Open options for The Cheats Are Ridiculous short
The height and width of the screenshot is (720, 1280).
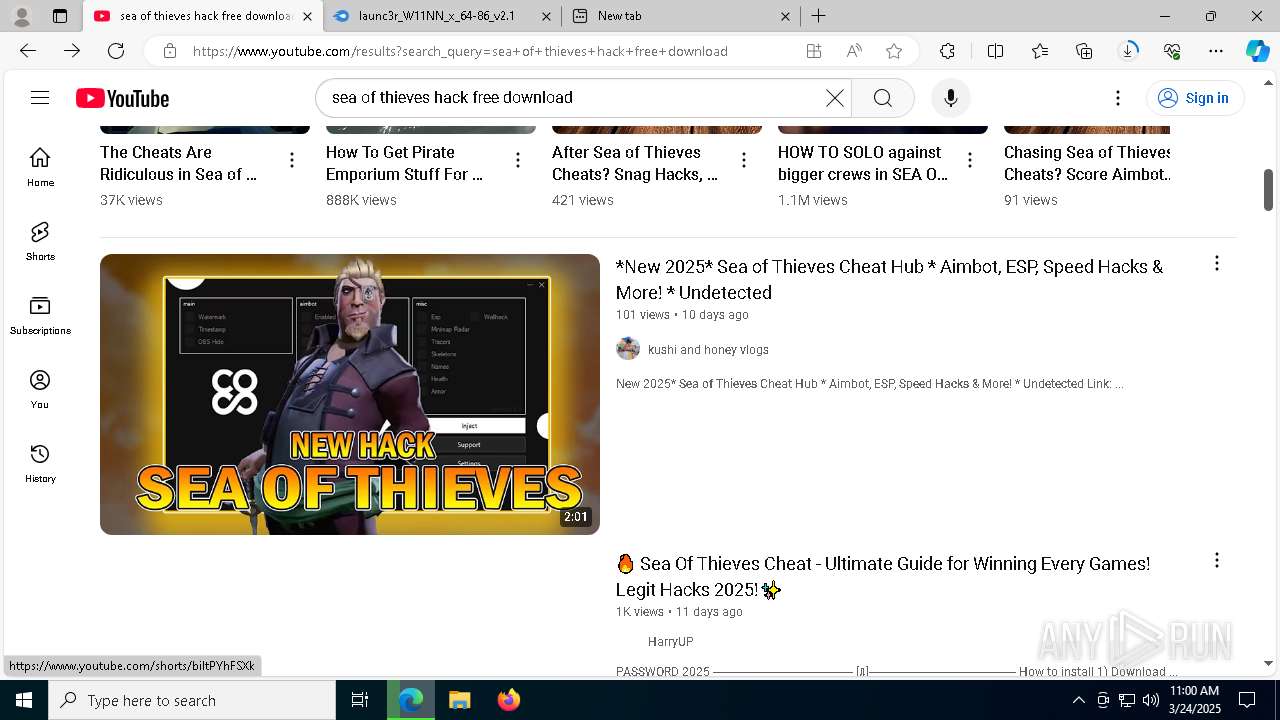[291, 160]
